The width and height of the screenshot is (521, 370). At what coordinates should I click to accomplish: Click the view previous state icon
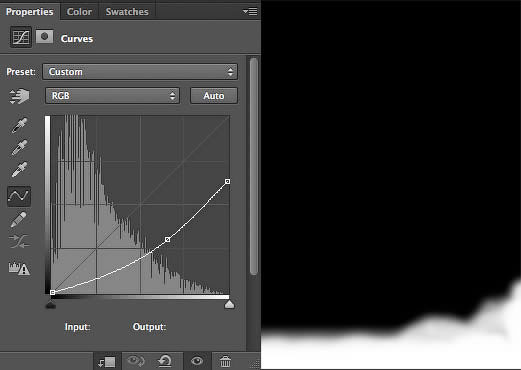[136, 361]
